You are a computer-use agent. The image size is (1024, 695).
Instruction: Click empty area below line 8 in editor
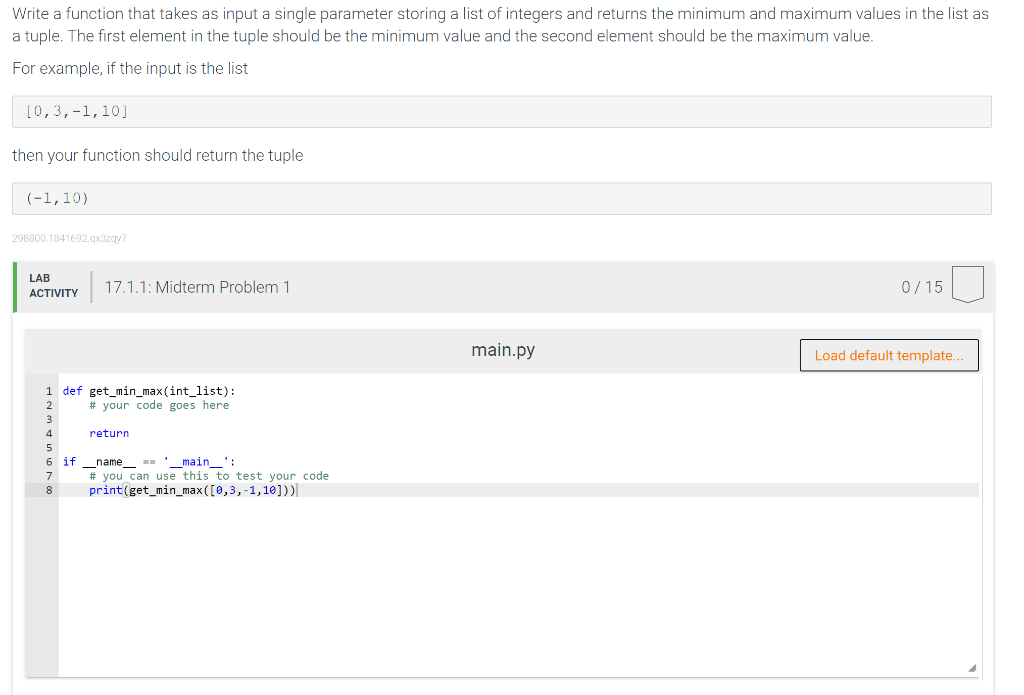coord(500,580)
